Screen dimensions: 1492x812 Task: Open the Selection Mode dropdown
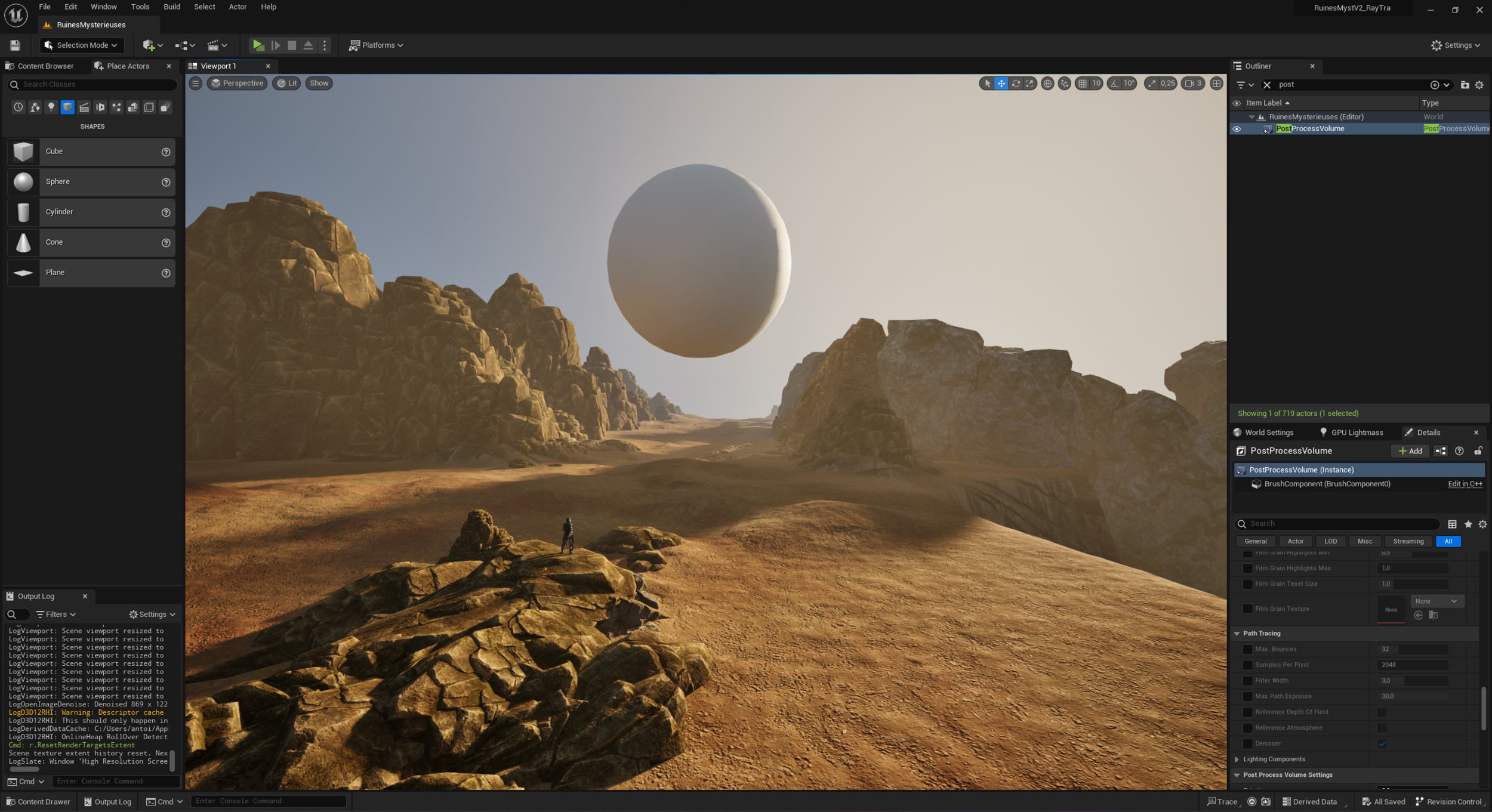tap(81, 45)
